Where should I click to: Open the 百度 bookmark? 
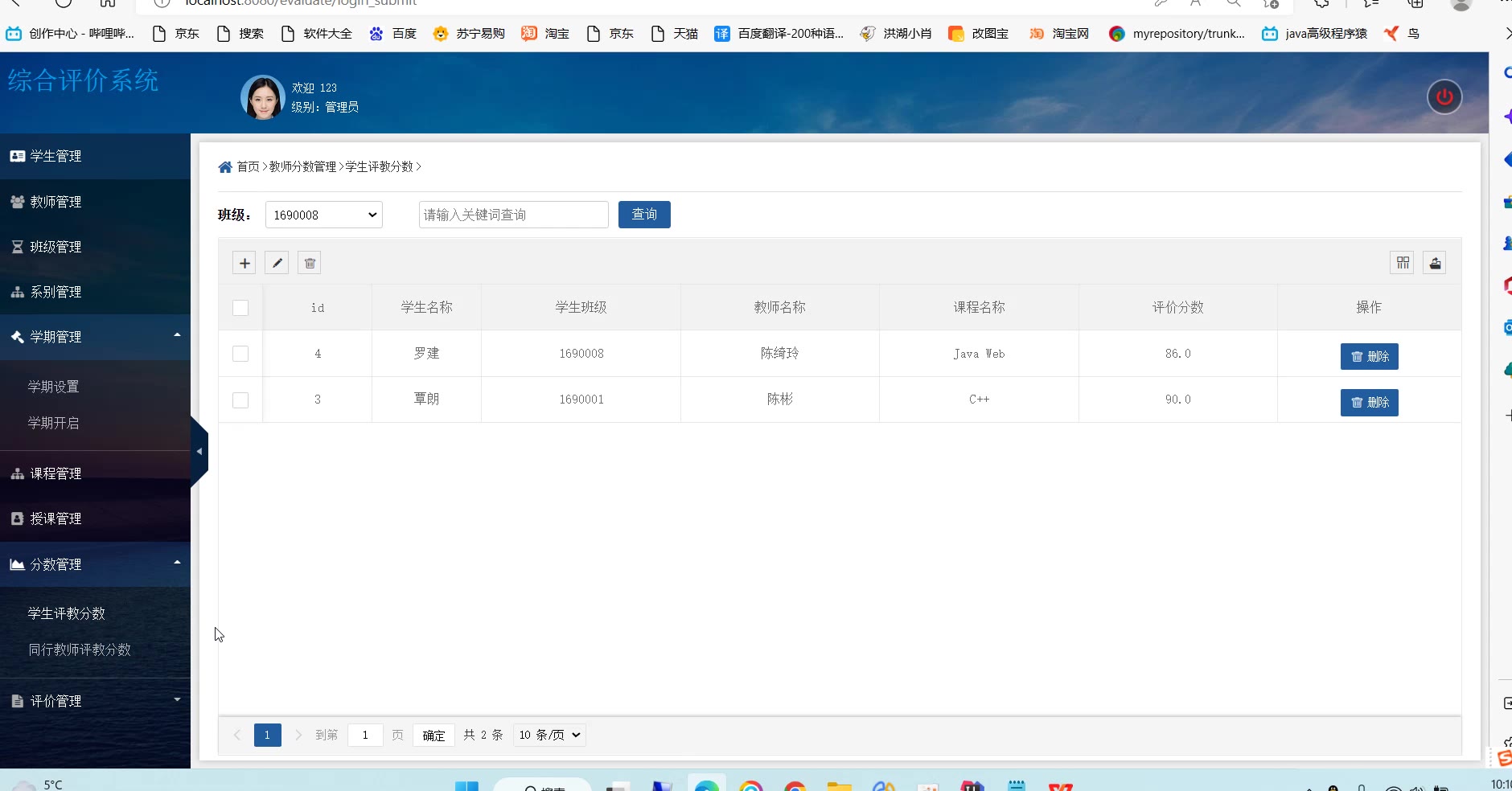392,34
